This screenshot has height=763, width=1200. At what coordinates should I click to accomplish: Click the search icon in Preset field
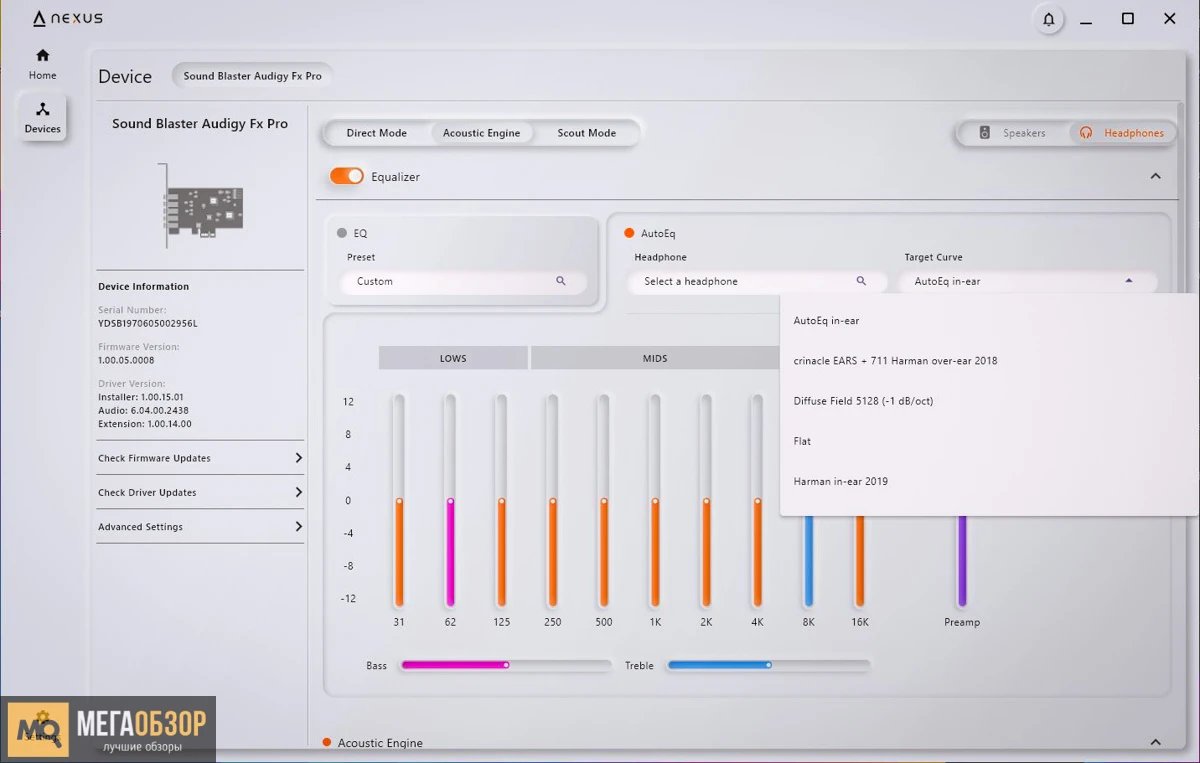click(x=561, y=281)
